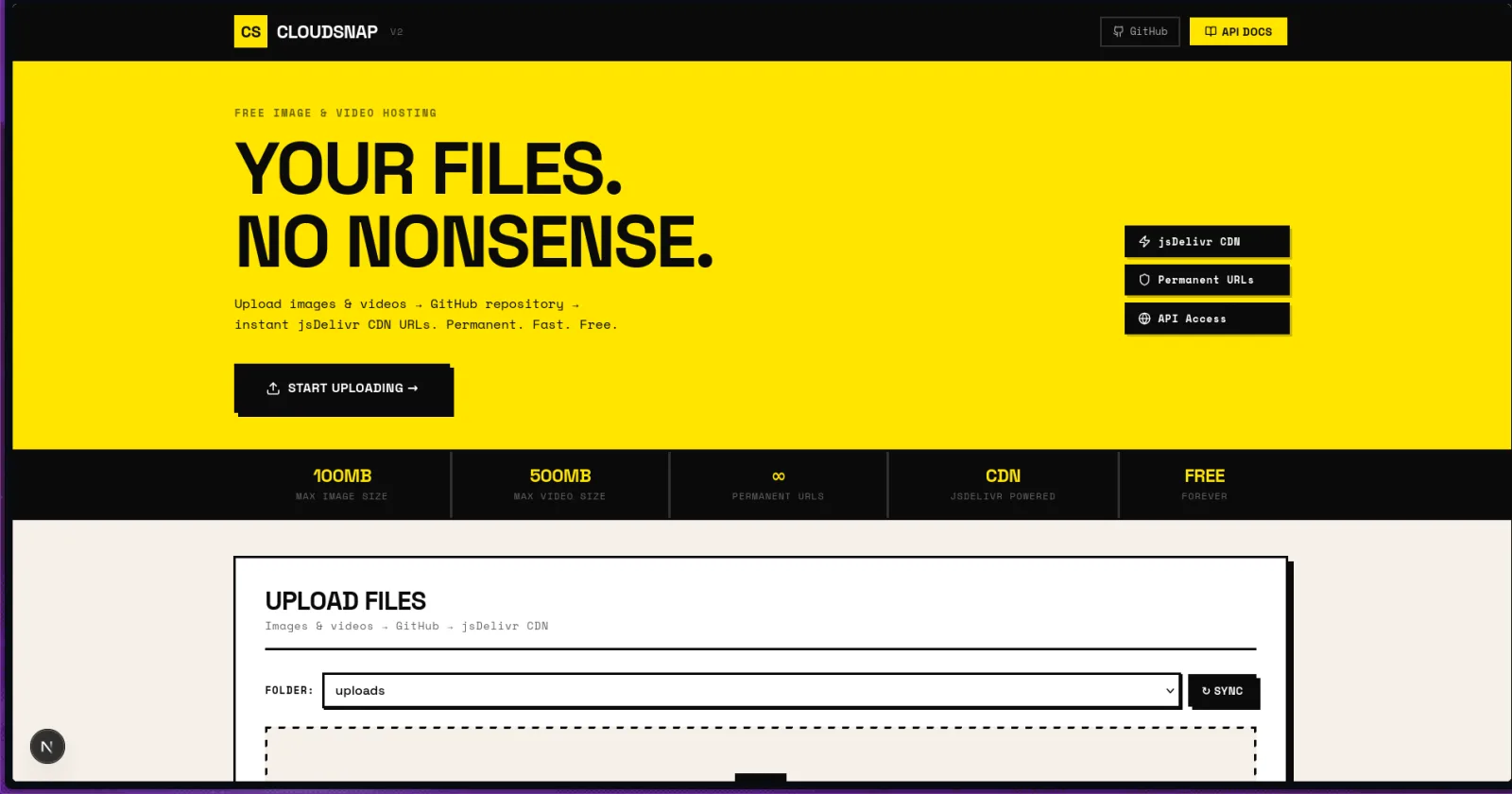Image resolution: width=1512 pixels, height=794 pixels.
Task: Click the 100MB max image size stat
Action: click(342, 484)
